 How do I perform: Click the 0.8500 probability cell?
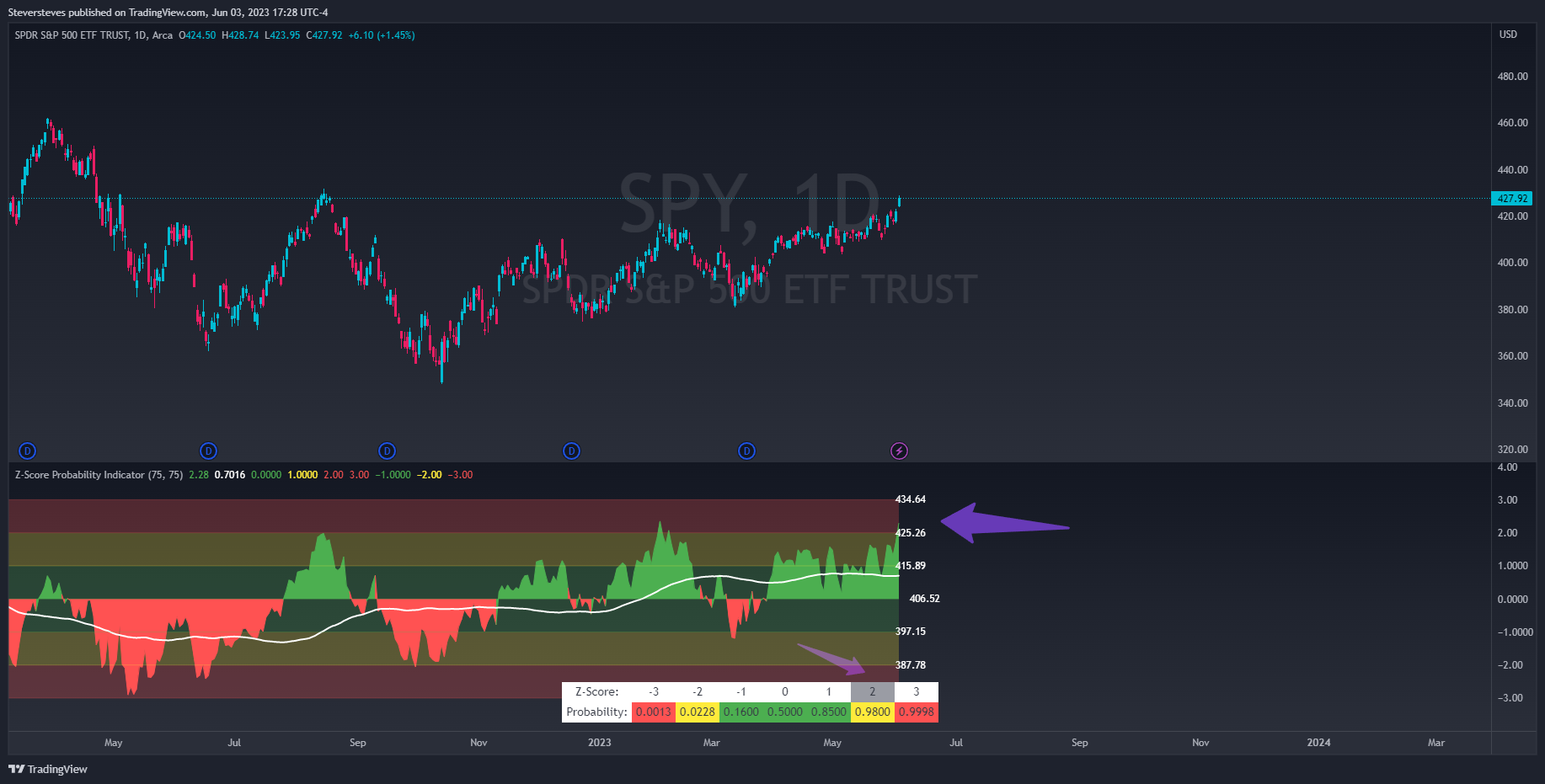click(x=829, y=712)
